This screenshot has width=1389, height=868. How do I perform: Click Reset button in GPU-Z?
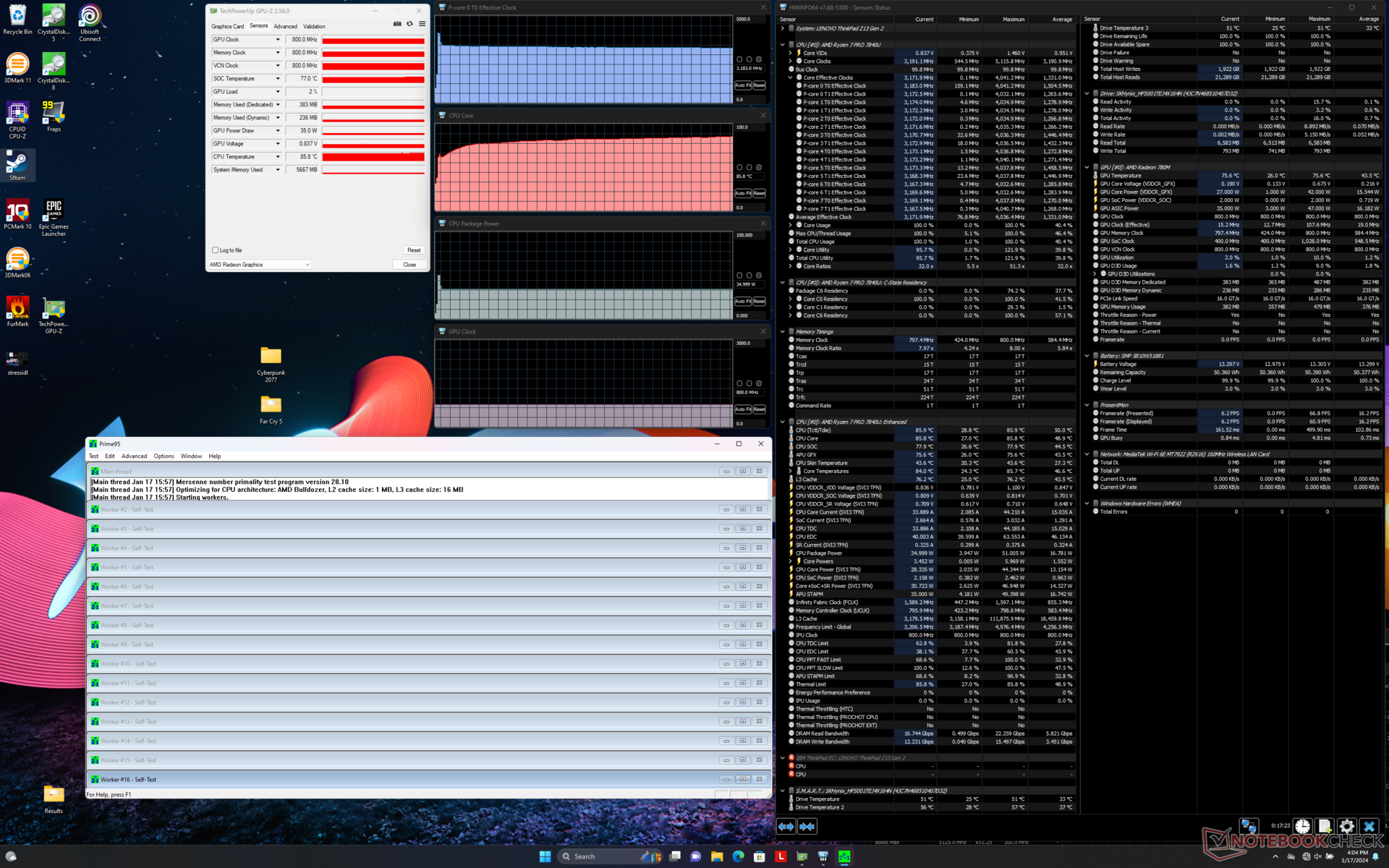(414, 250)
